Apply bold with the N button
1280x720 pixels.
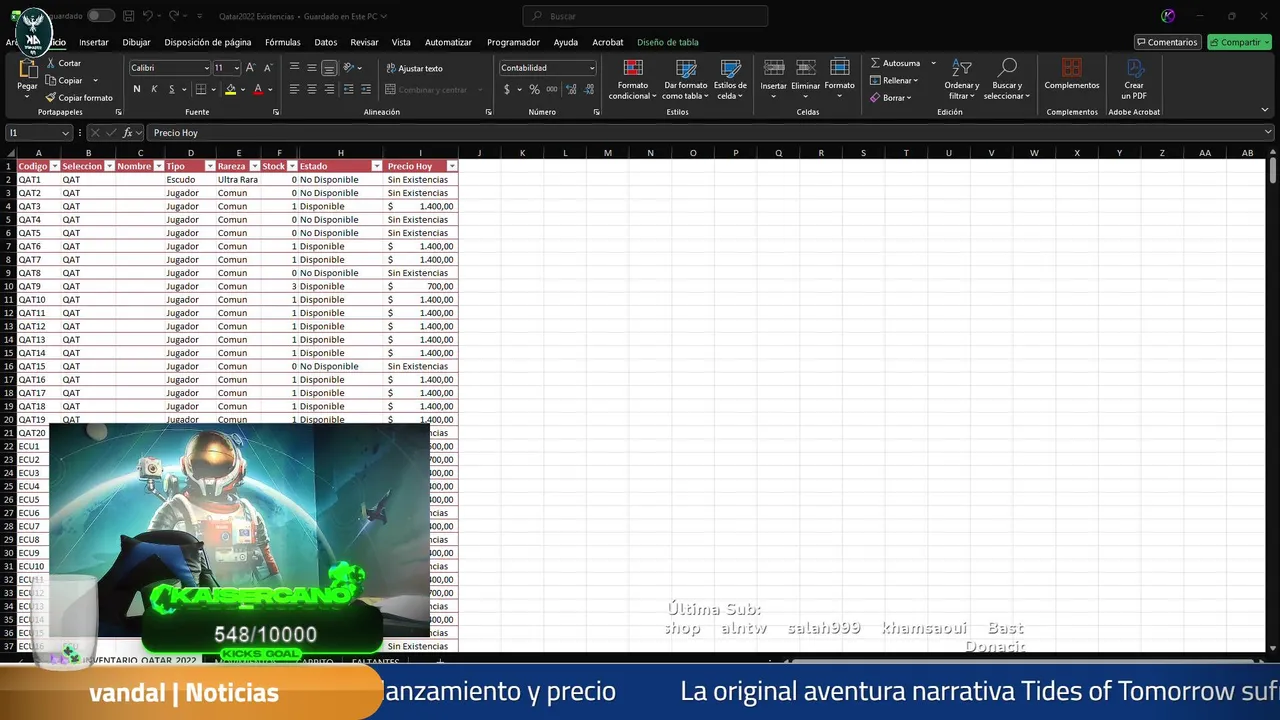pyautogui.click(x=137, y=89)
